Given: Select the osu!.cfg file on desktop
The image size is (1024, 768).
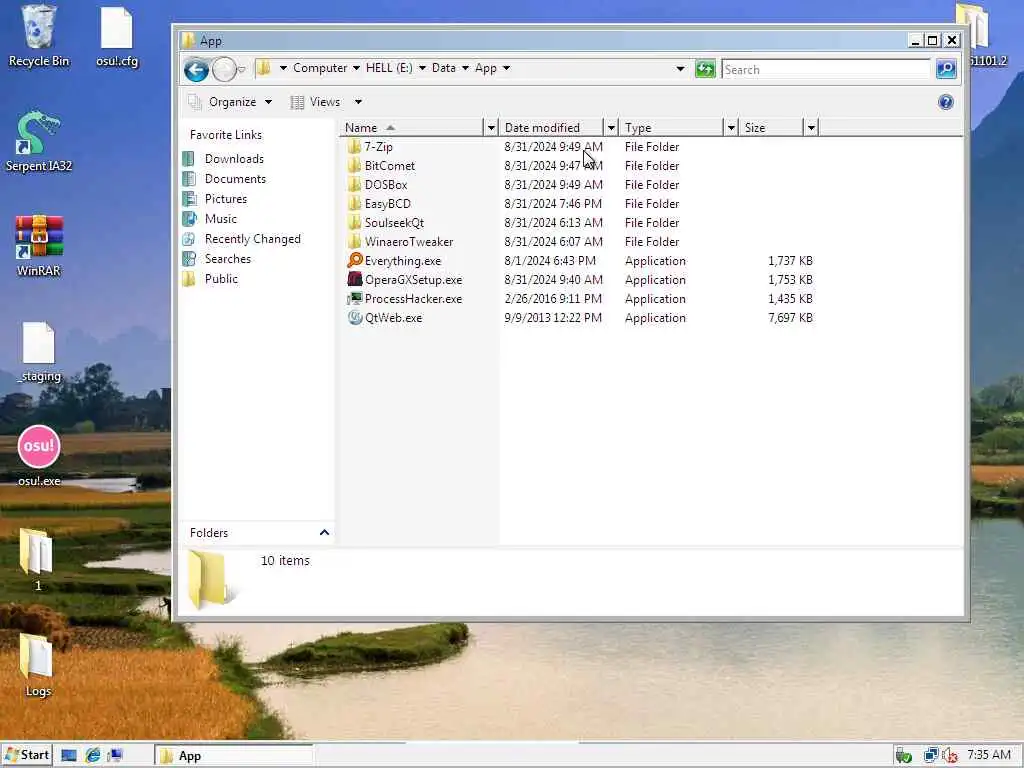Looking at the screenshot, I should [x=117, y=37].
